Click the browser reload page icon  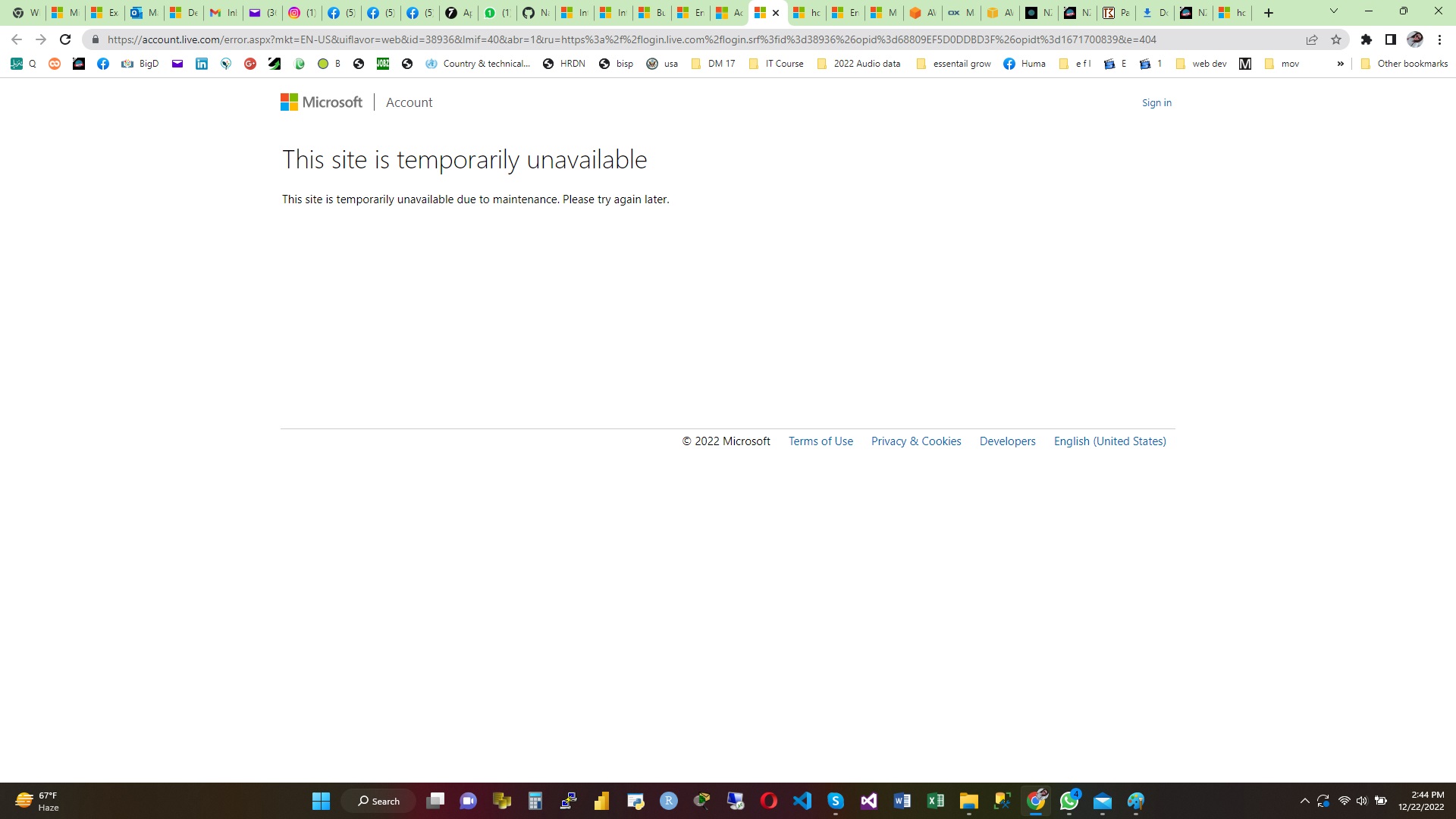pyautogui.click(x=65, y=39)
